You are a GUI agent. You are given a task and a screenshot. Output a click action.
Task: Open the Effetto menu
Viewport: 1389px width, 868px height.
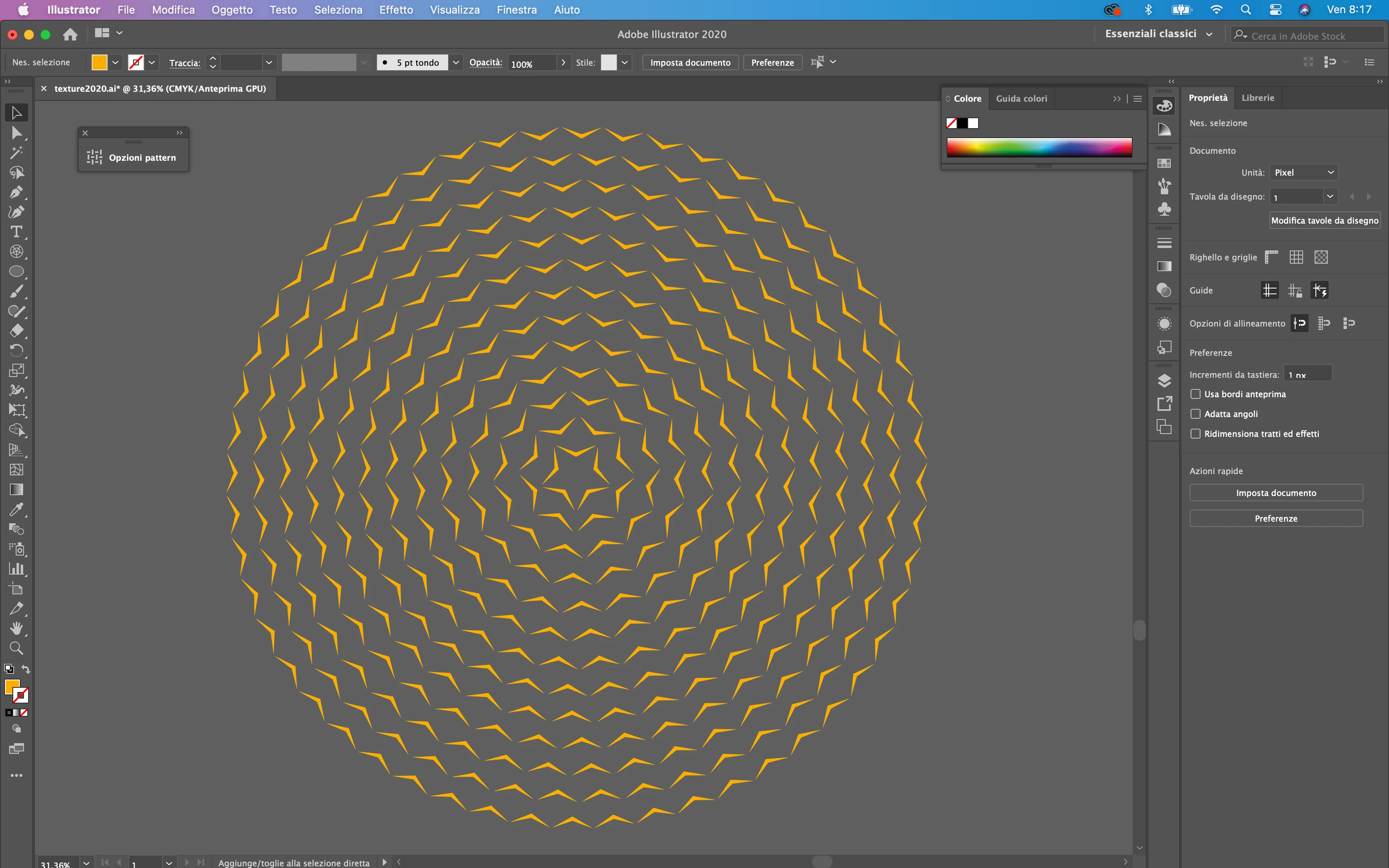pos(396,10)
